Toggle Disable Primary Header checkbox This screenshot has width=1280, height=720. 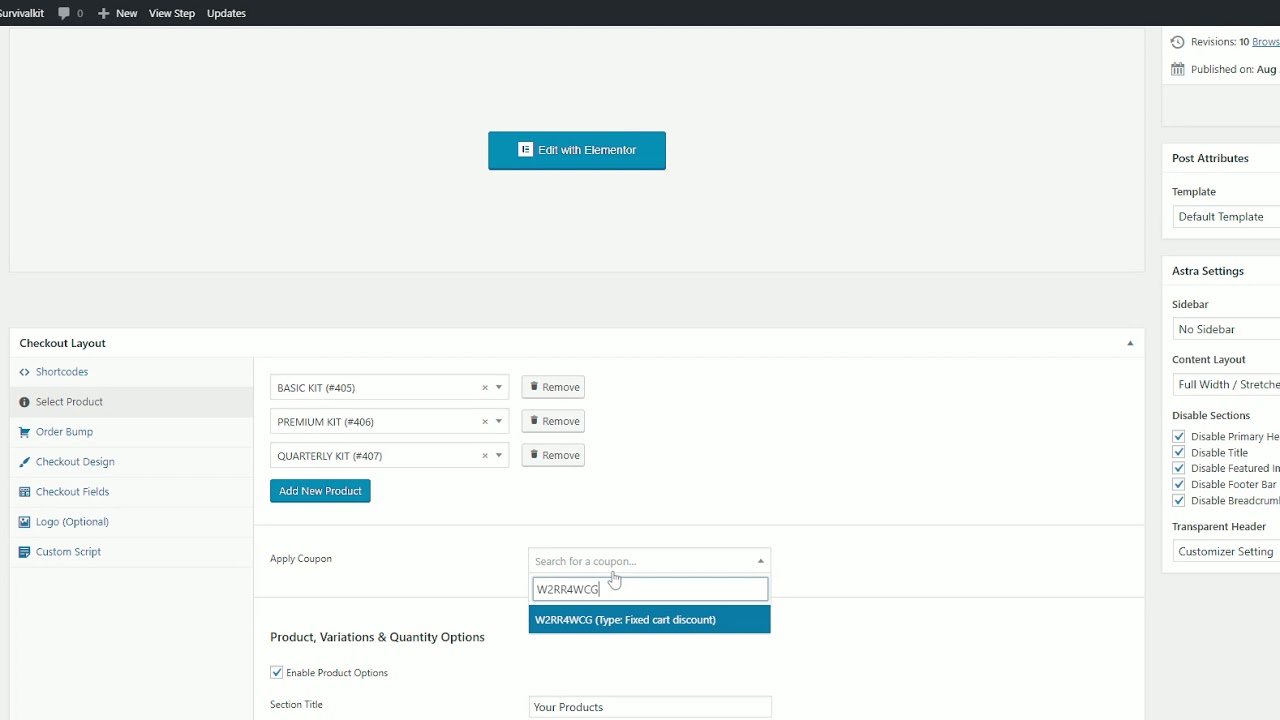click(x=1179, y=437)
